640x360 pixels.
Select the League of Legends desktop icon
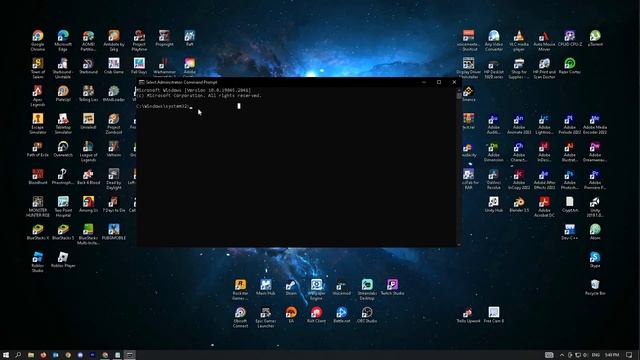(88, 151)
